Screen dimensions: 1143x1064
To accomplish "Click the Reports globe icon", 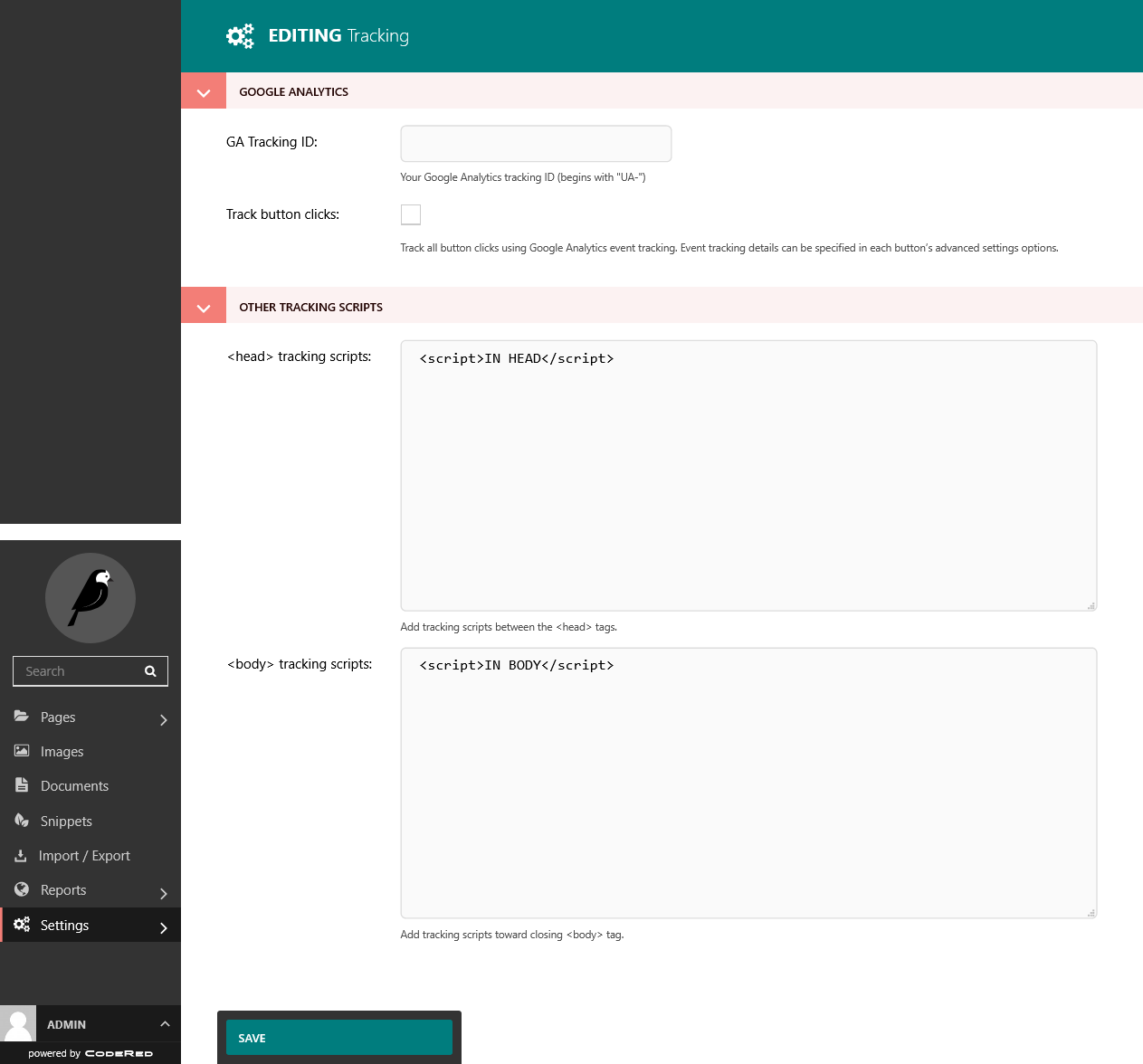I will click(22, 889).
